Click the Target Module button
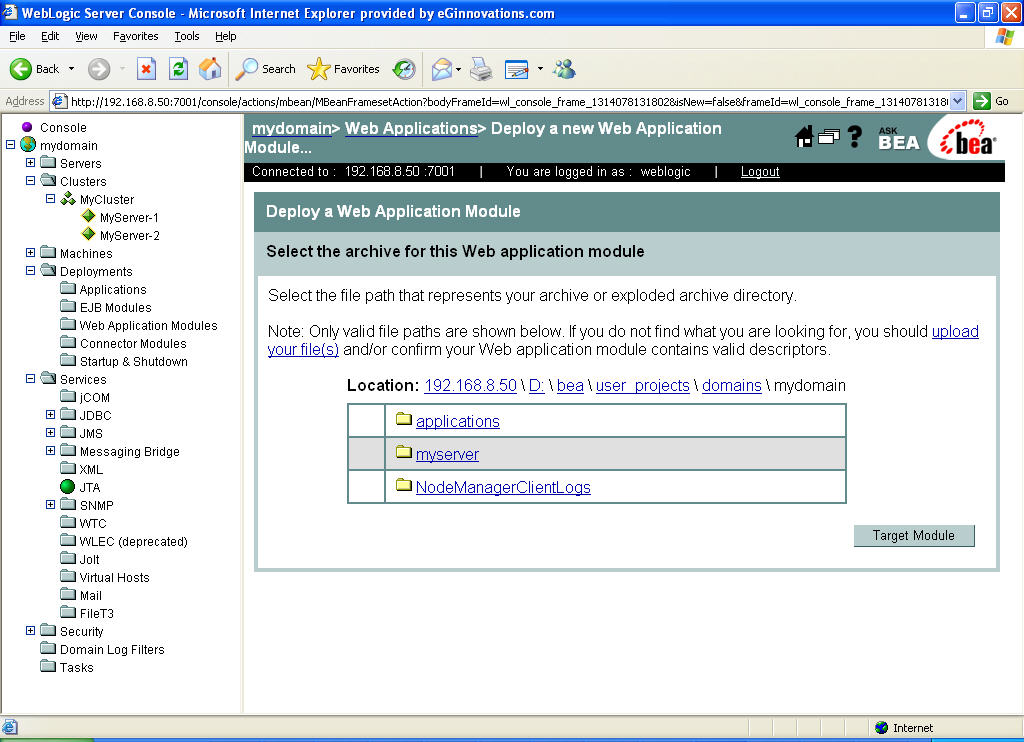This screenshot has width=1024, height=742. (x=914, y=536)
